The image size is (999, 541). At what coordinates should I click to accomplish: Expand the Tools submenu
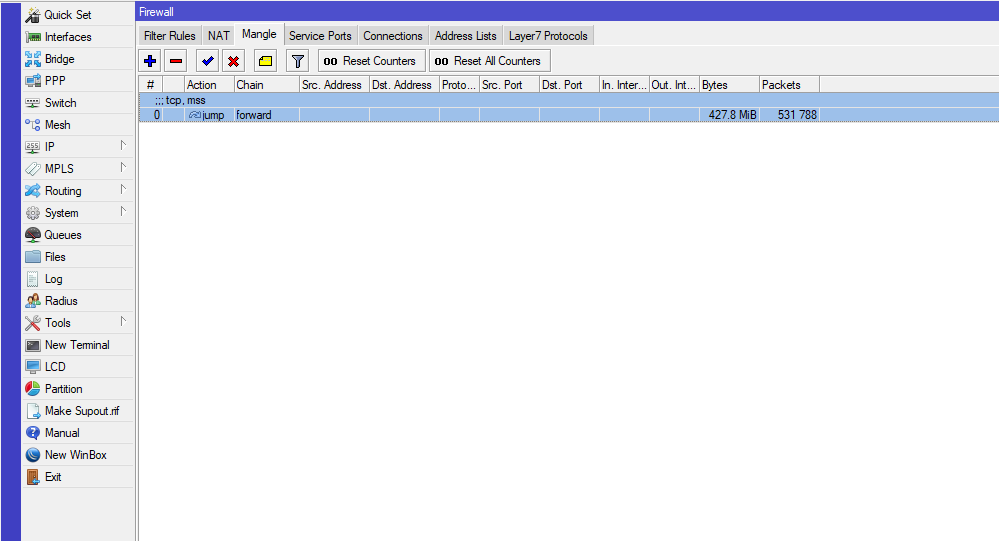(123, 322)
